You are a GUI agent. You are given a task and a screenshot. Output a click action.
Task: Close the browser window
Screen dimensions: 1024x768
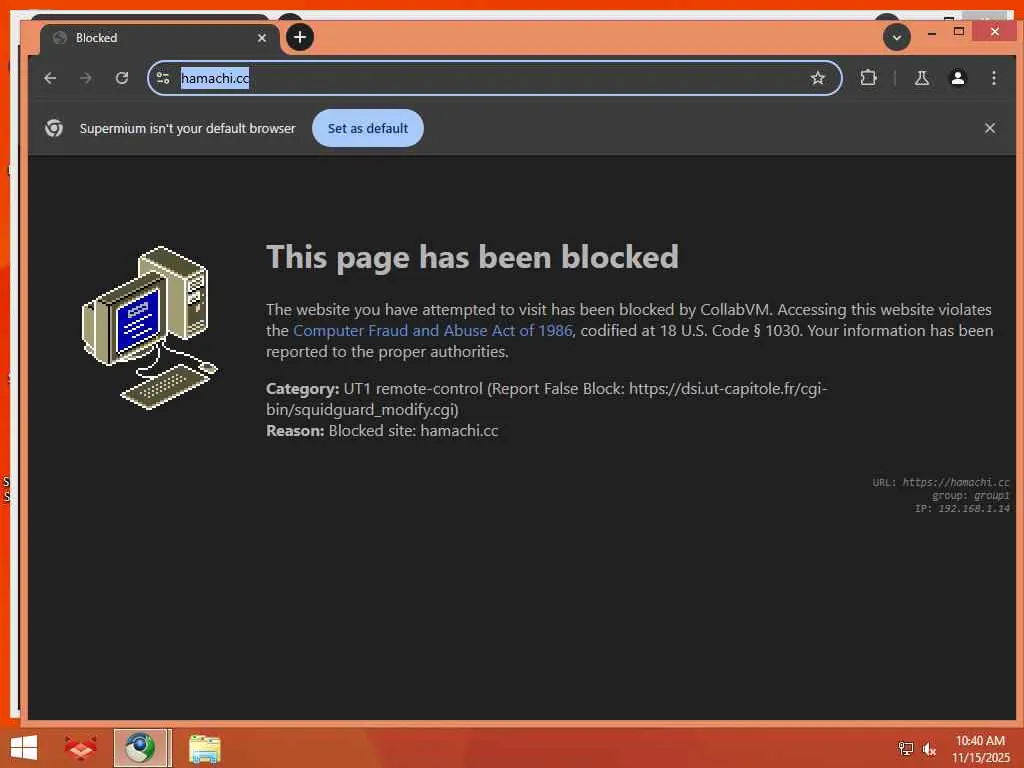[994, 31]
